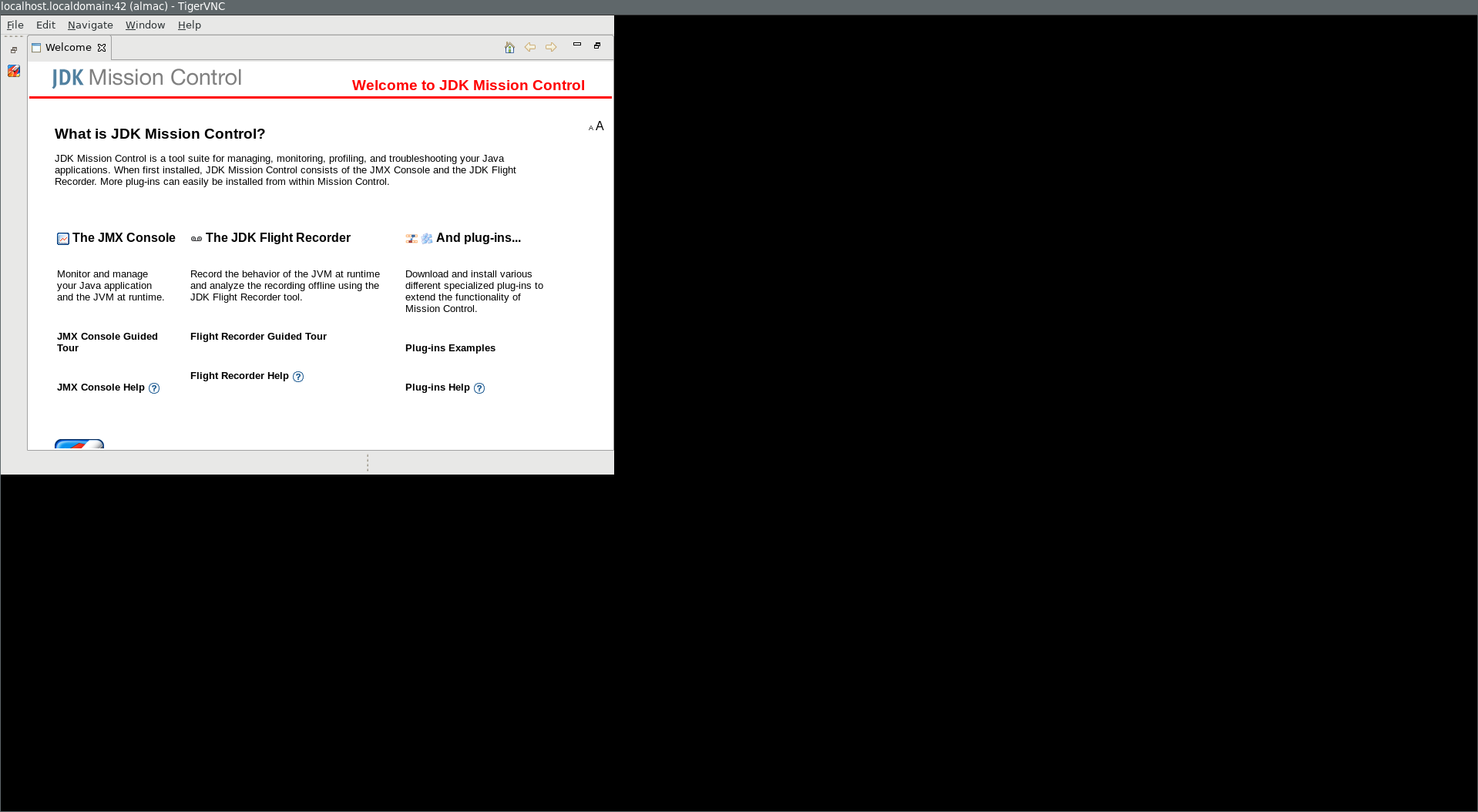Open the Mission Control rocket icon in left sidebar
1478x812 pixels.
pos(14,71)
